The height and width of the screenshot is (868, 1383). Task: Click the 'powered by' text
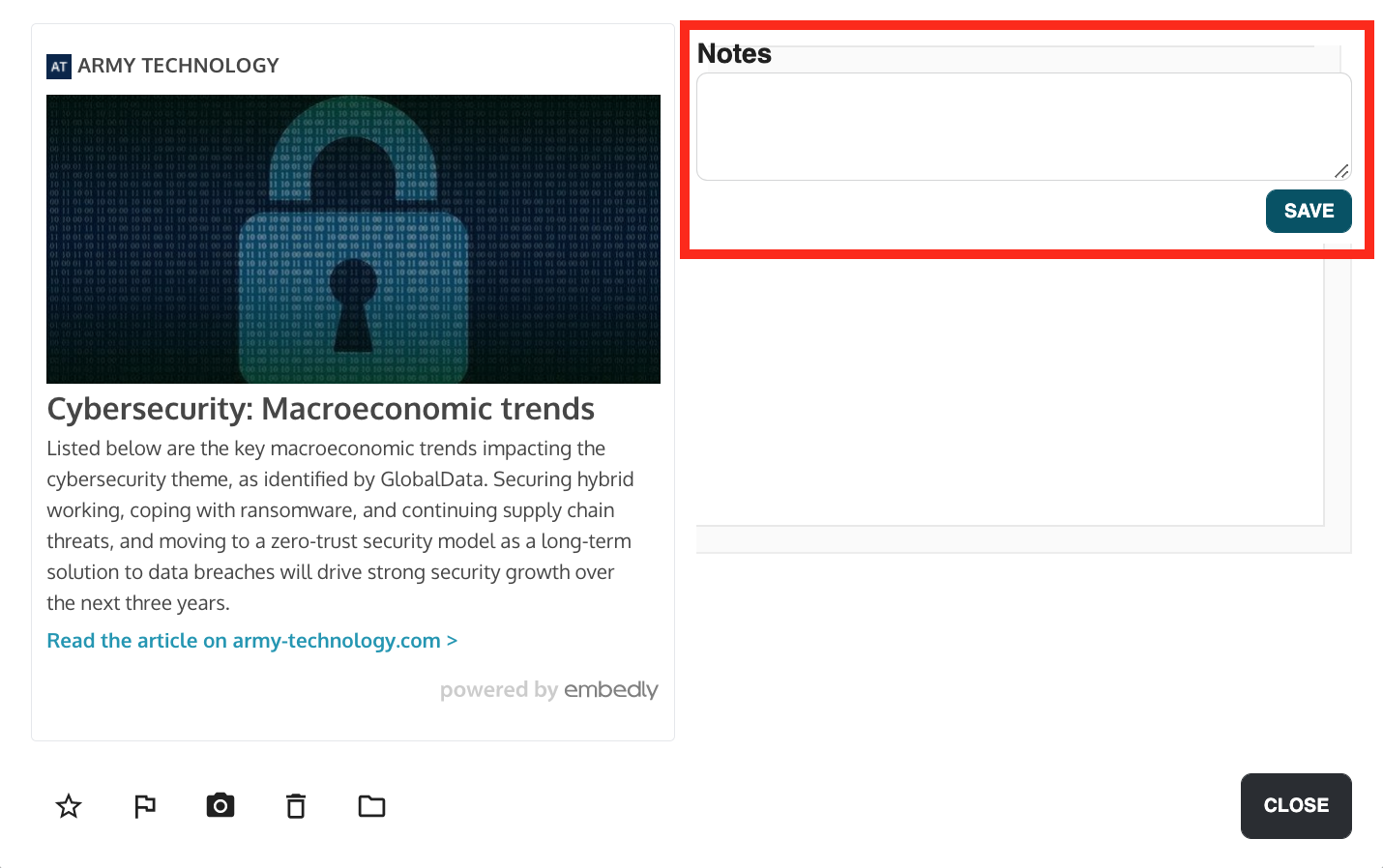click(498, 690)
